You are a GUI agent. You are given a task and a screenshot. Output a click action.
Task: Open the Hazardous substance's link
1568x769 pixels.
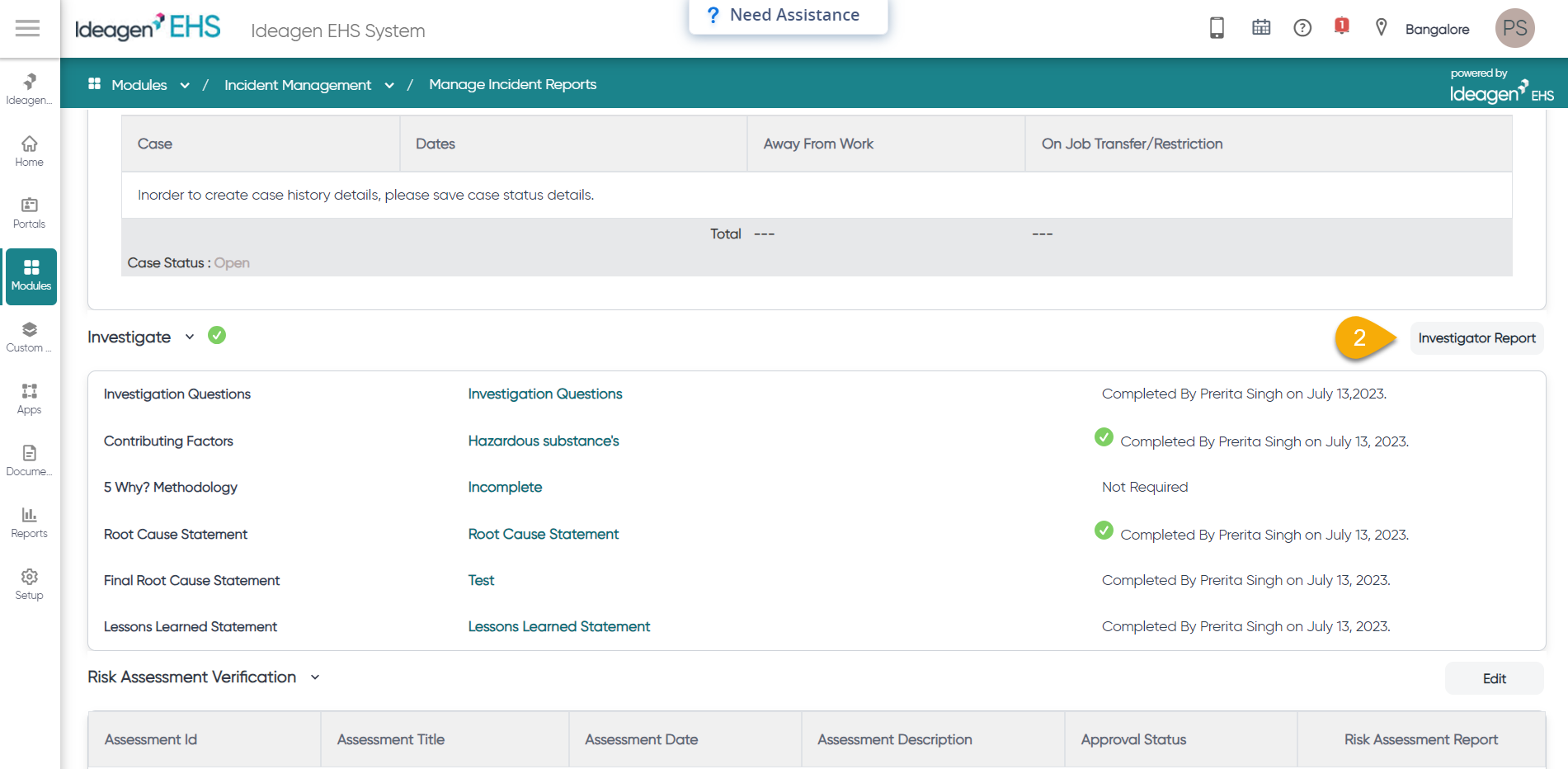(x=544, y=441)
